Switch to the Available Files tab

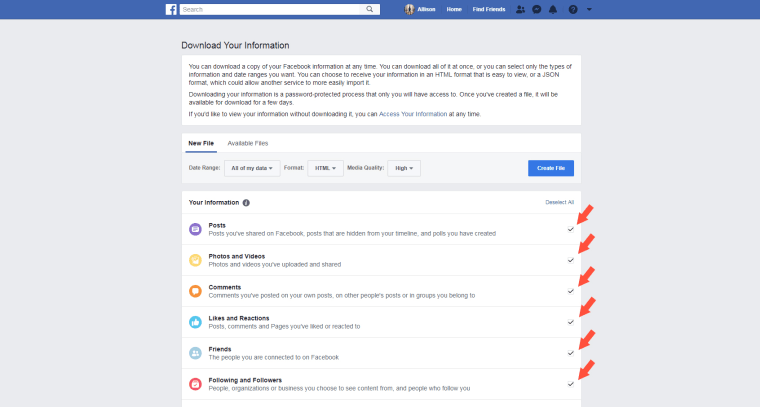pos(247,143)
